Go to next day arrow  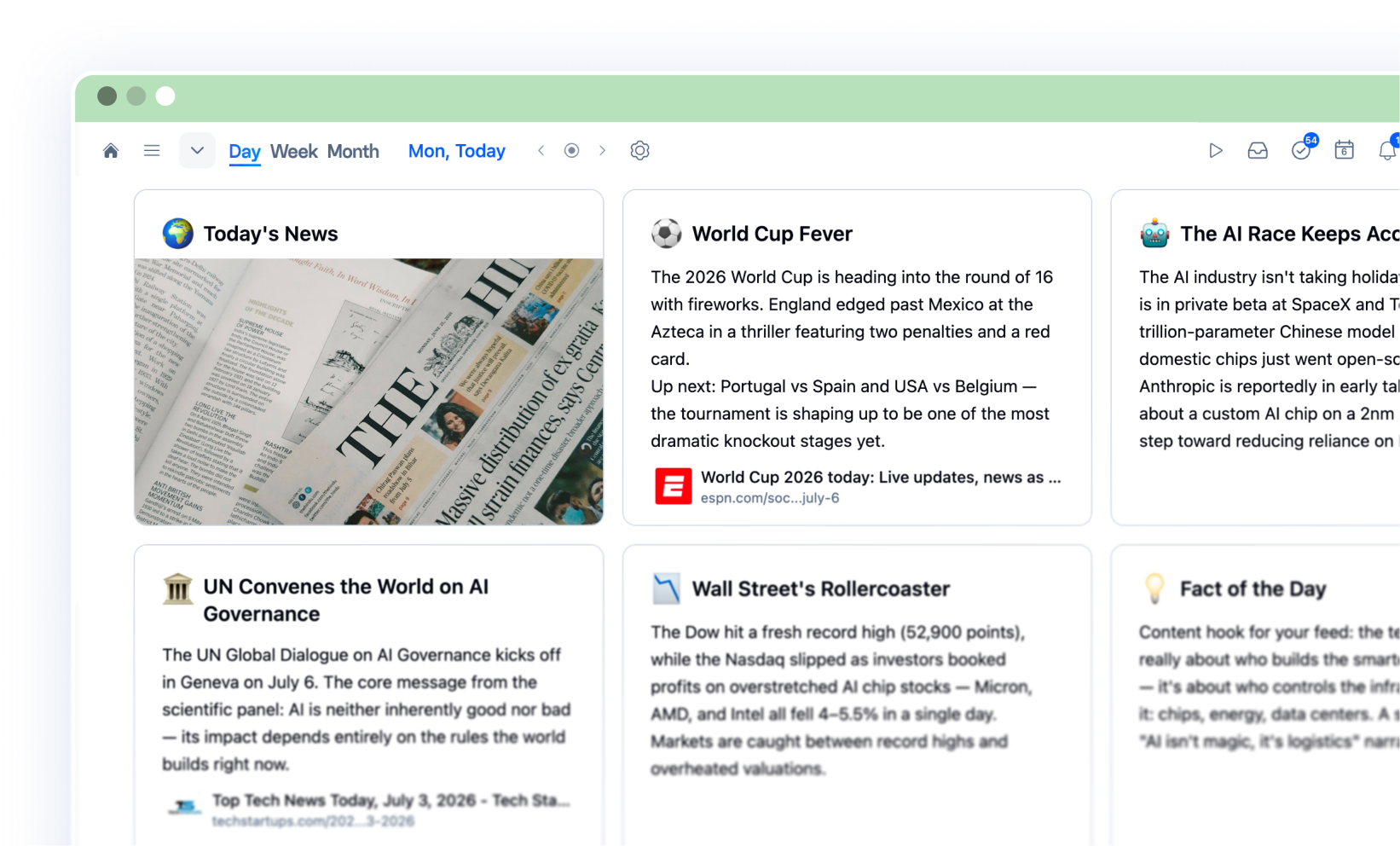pyautogui.click(x=602, y=151)
